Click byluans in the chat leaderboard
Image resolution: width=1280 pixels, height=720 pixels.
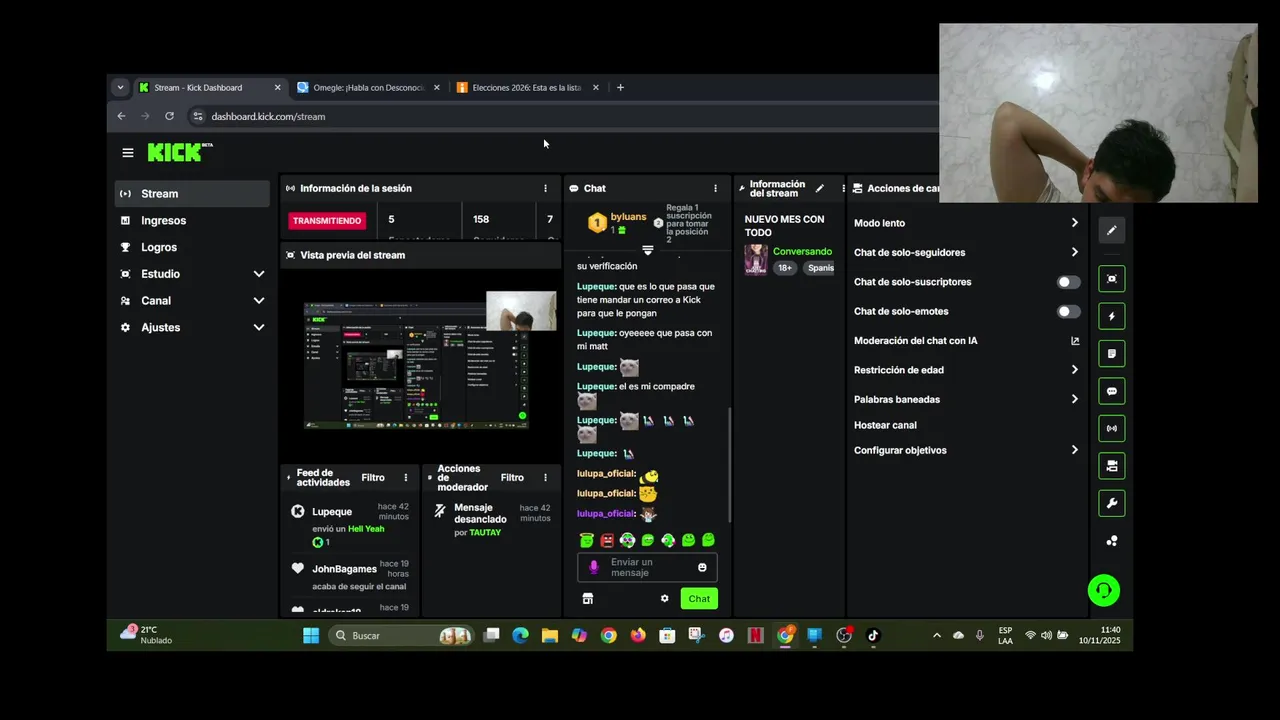tap(628, 217)
